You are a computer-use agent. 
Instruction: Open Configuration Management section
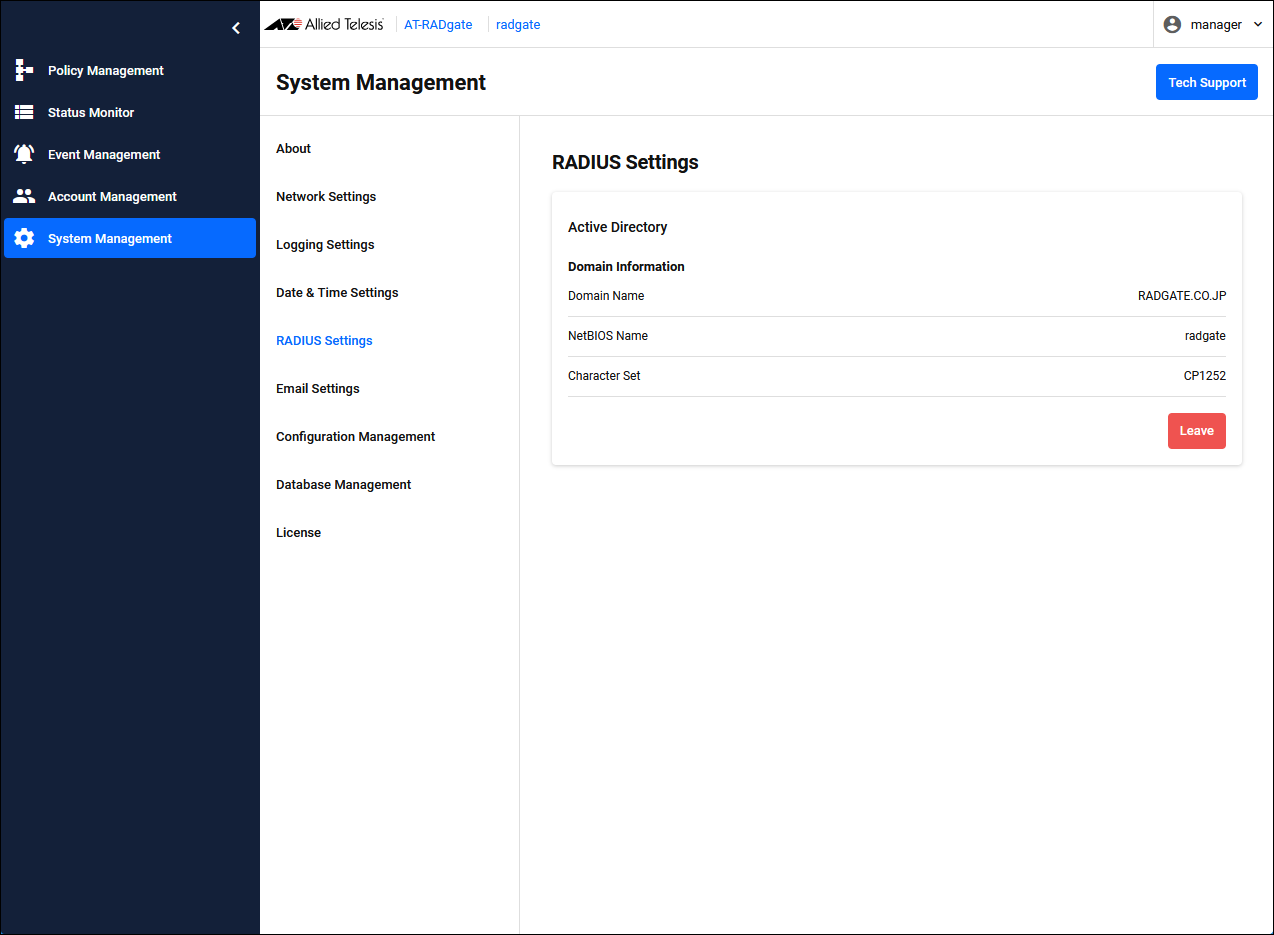click(x=355, y=437)
